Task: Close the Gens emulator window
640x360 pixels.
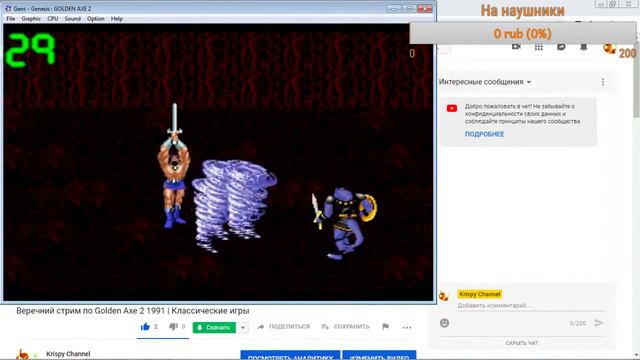Action: (x=425, y=8)
